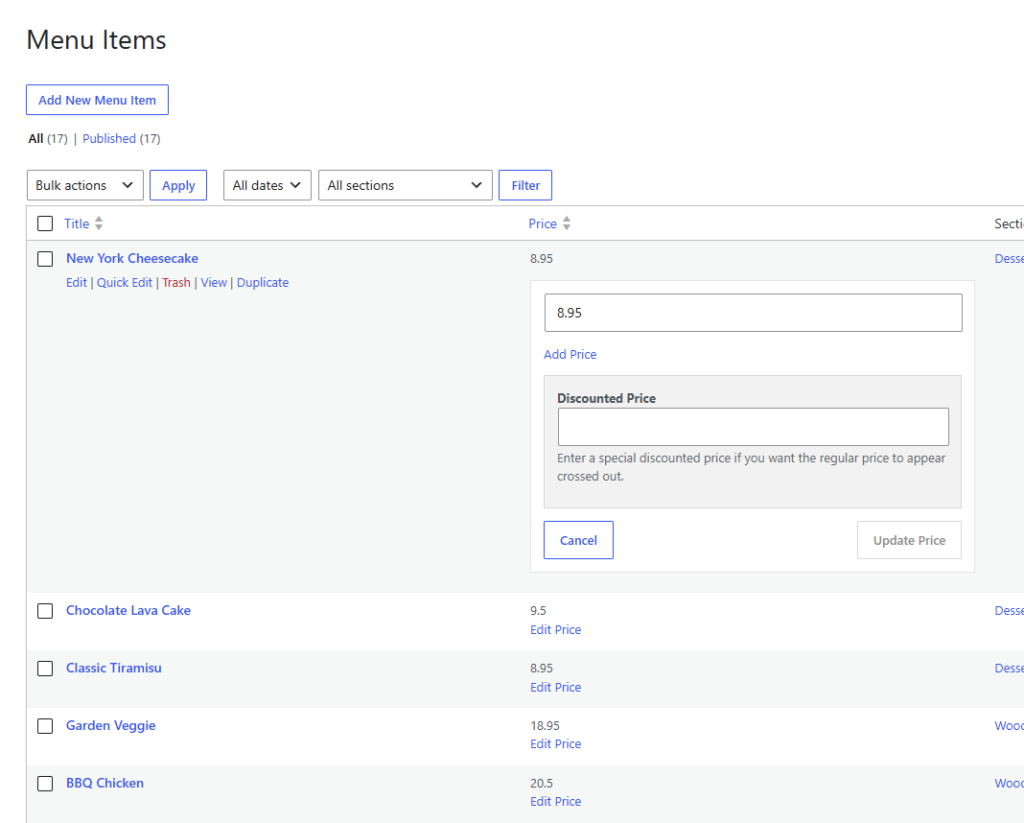Apply the selected bulk action
The image size is (1024, 823).
[178, 186]
